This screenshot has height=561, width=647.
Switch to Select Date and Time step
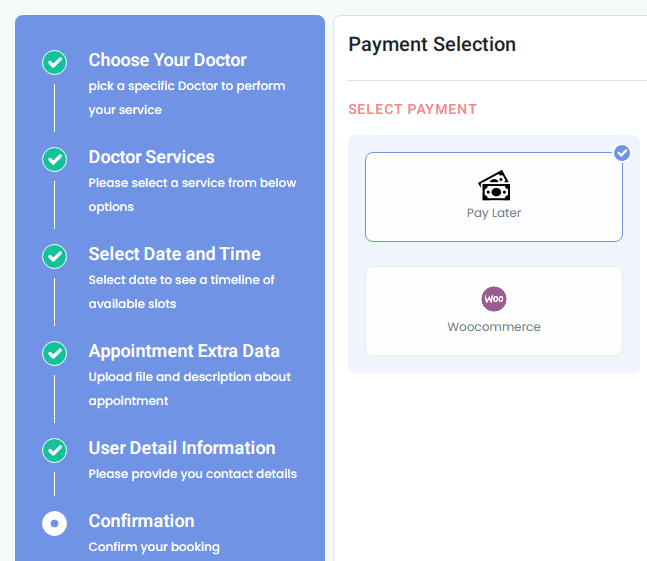pos(174,254)
